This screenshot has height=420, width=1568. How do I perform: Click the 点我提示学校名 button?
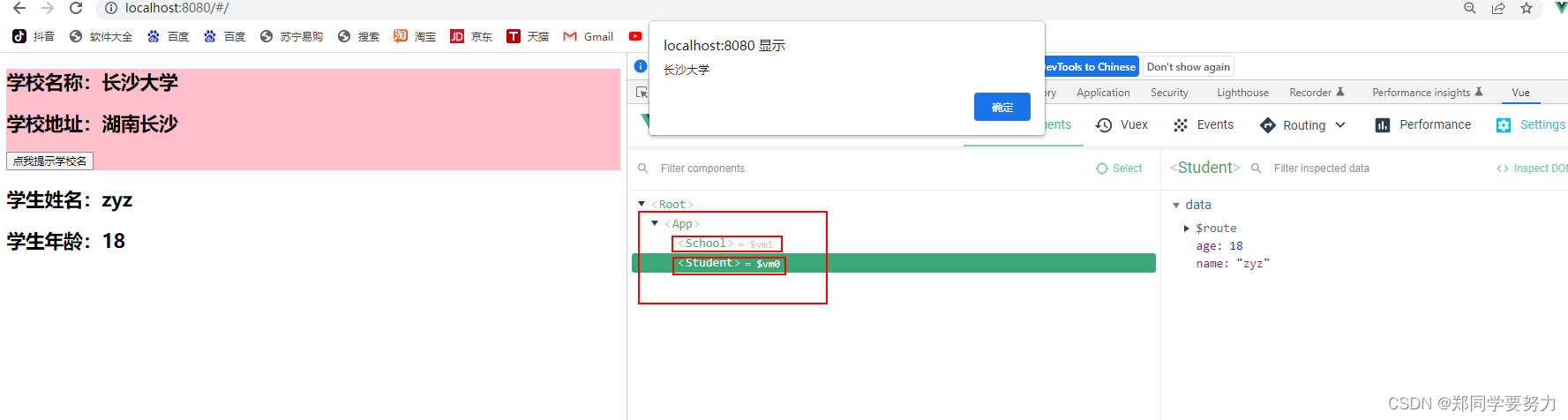pos(49,161)
